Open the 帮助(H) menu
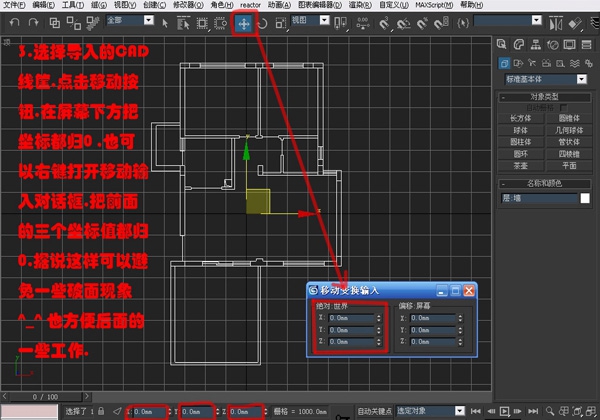 coord(471,5)
